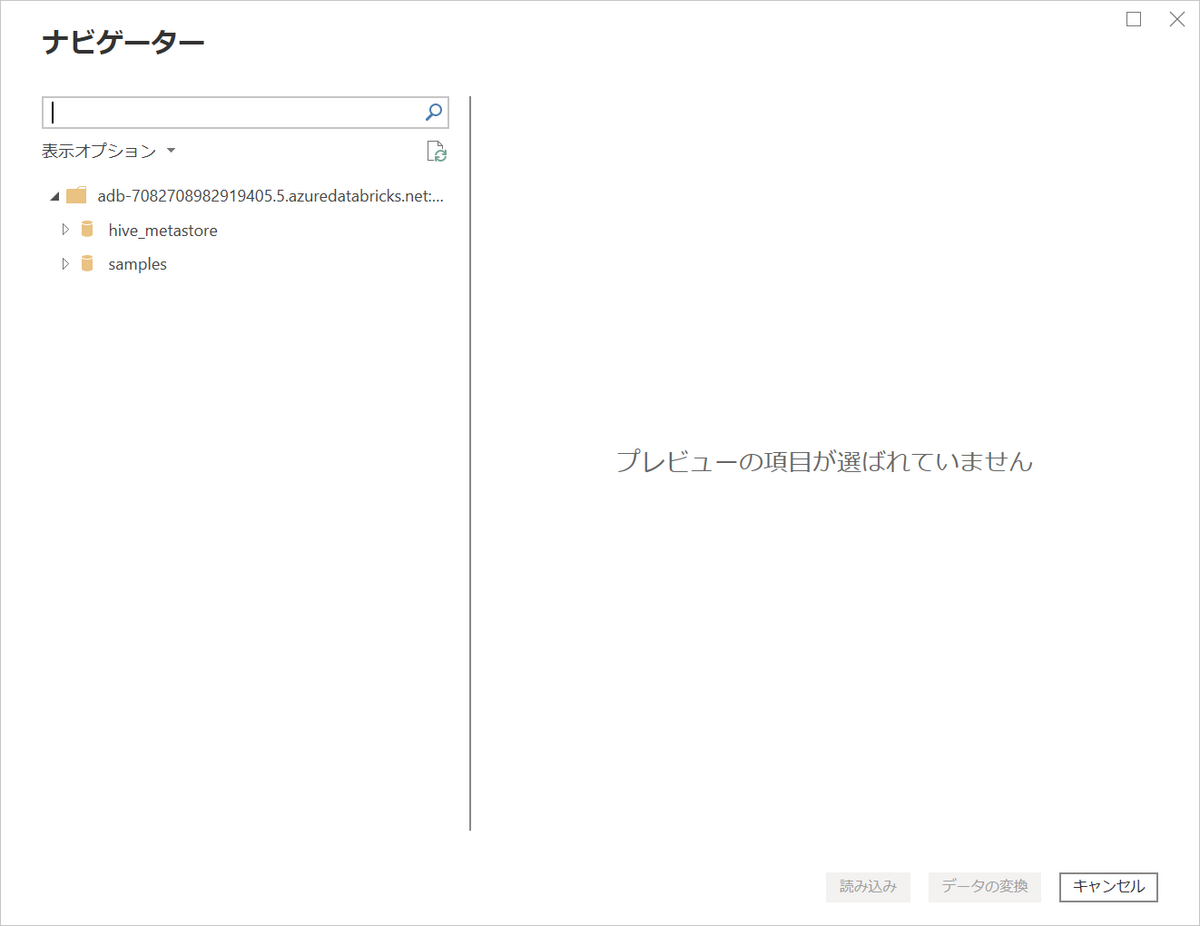This screenshot has width=1200, height=926.
Task: Click the search magnifier icon
Action: point(432,112)
